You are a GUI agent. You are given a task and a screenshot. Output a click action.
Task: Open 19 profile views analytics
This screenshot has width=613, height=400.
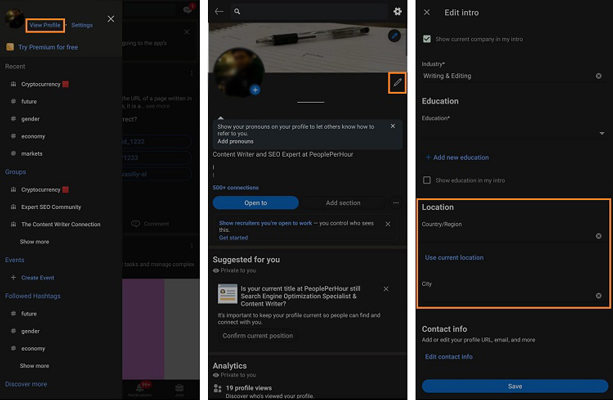249,388
